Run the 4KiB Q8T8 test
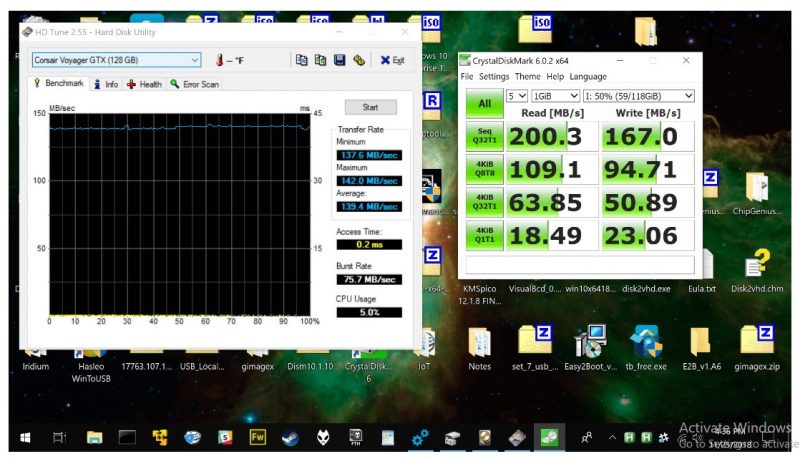Viewport: 800px width, 459px height. [x=484, y=169]
